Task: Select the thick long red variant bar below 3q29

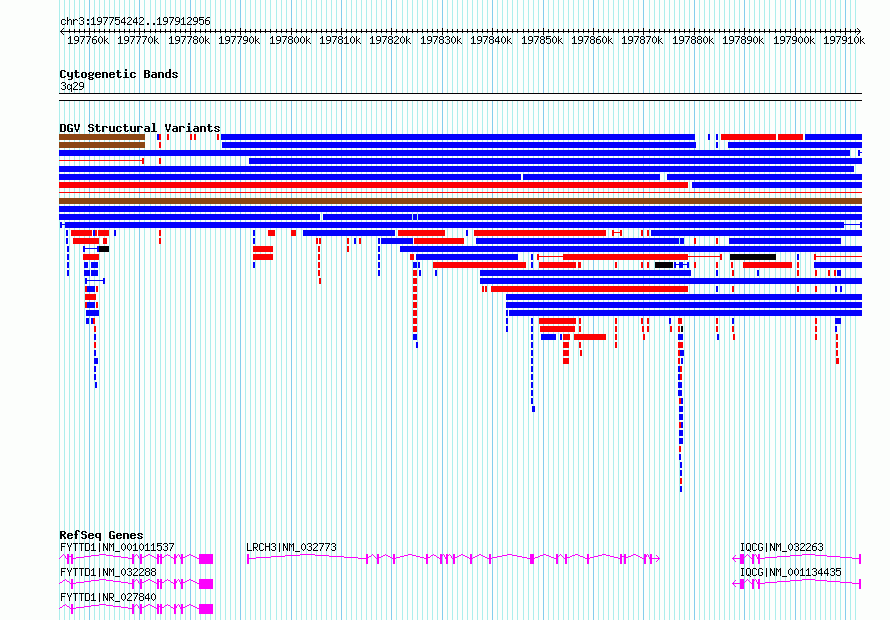Action: pyautogui.click(x=373, y=185)
